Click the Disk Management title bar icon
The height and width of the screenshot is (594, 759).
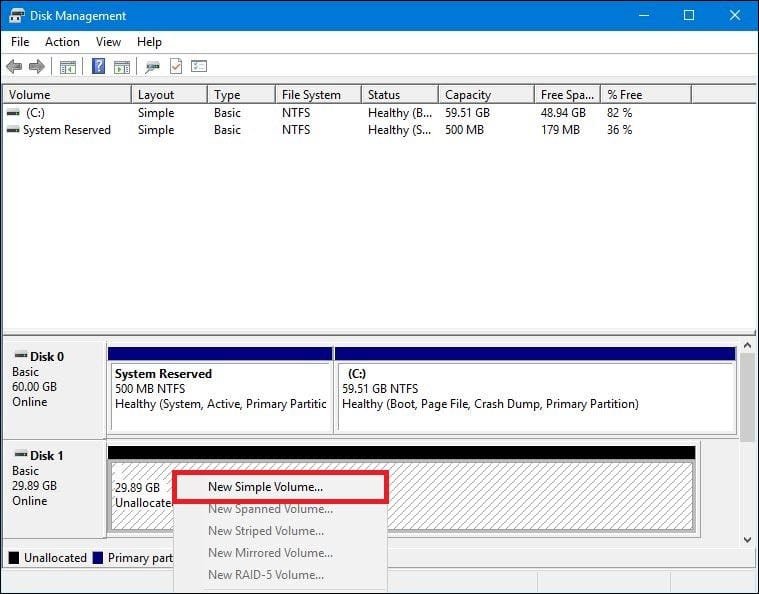pyautogui.click(x=16, y=15)
